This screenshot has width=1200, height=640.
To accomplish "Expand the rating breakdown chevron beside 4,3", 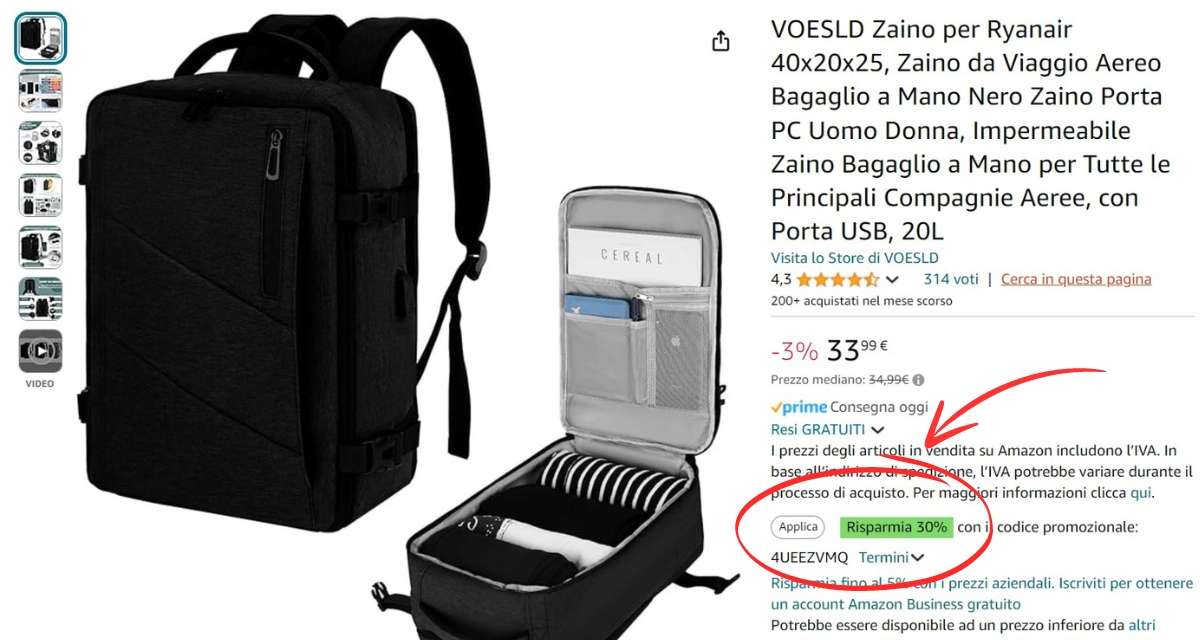I will (x=892, y=281).
